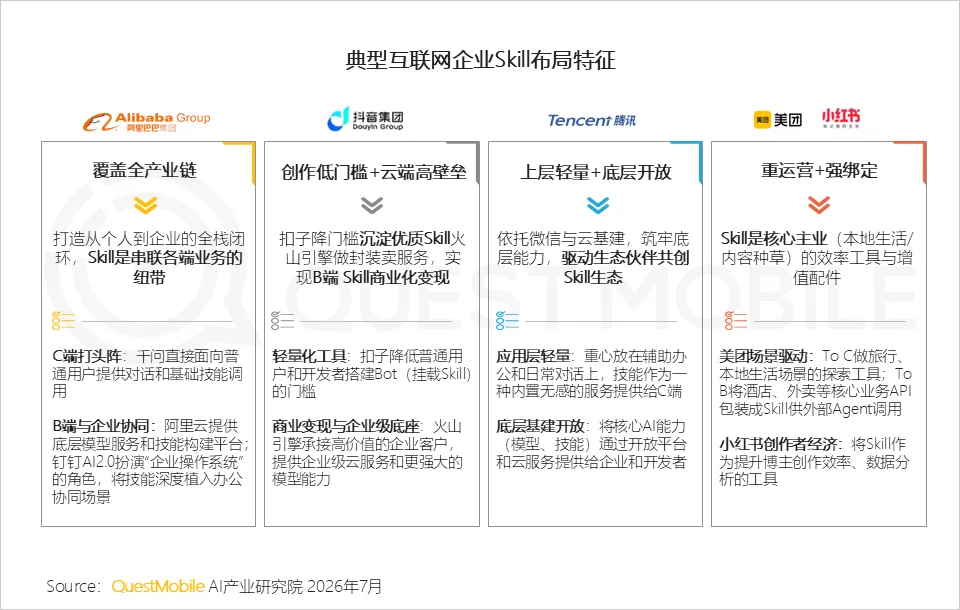Click the yellow list icon under Alibaba
The image size is (960, 610).
pyautogui.click(x=63, y=321)
